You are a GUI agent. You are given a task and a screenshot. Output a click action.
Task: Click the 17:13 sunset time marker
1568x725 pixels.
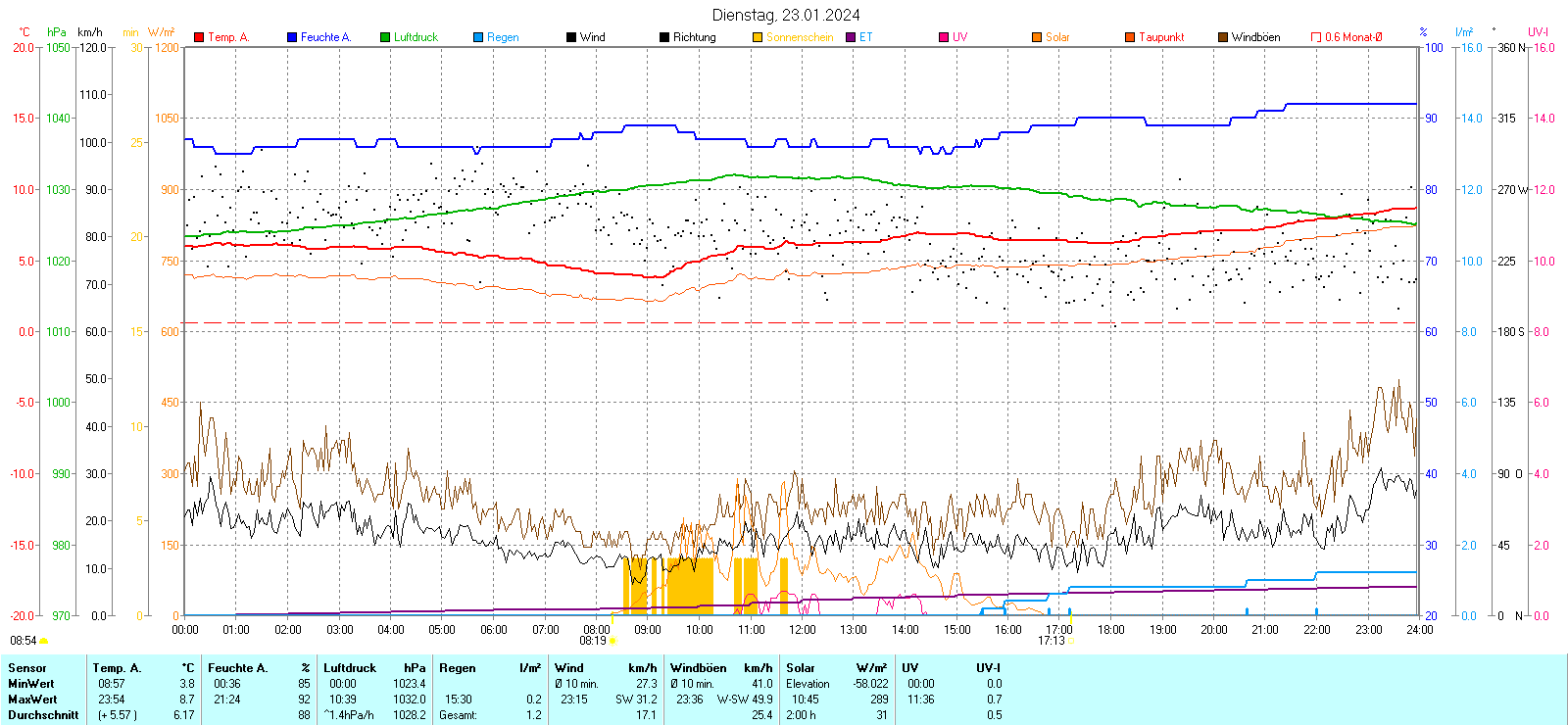1051,641
